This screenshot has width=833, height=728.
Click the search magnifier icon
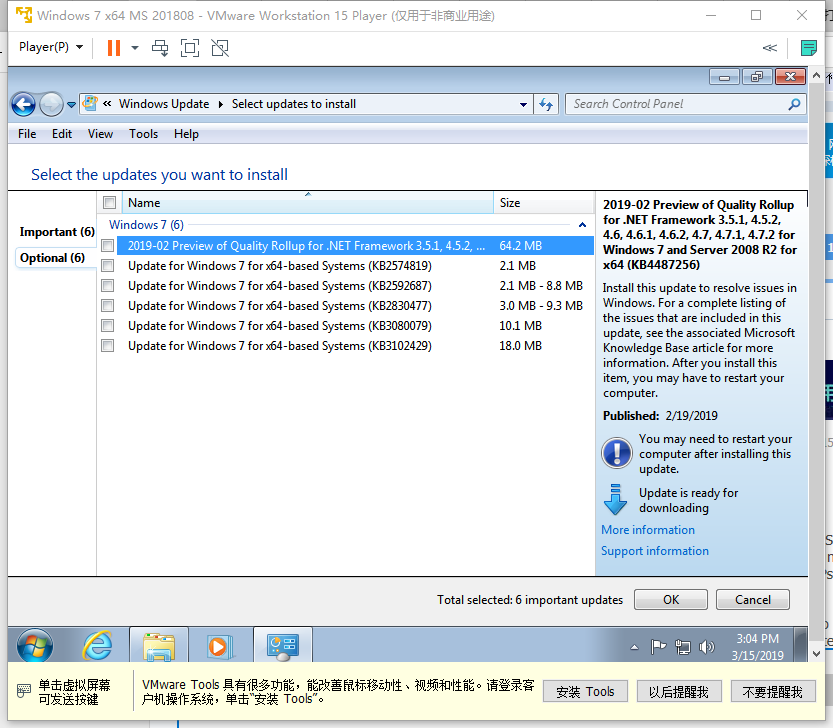[x=795, y=104]
